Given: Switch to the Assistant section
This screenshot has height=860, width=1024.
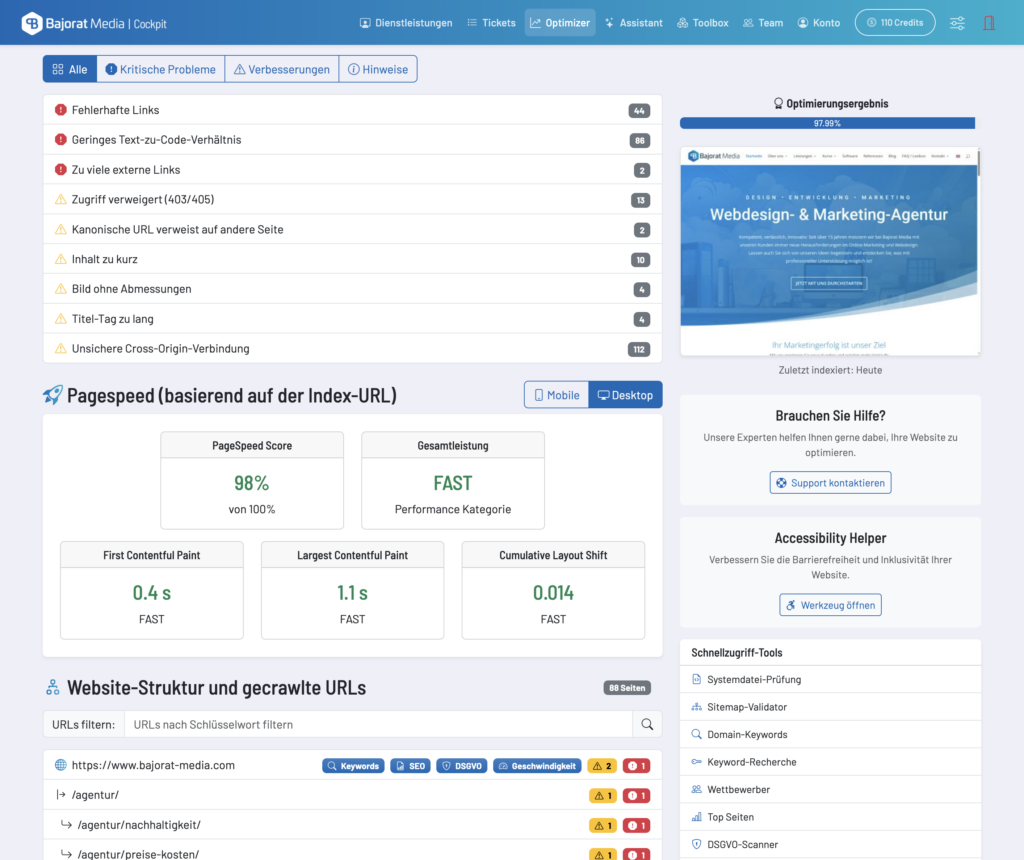Looking at the screenshot, I should pos(633,21).
